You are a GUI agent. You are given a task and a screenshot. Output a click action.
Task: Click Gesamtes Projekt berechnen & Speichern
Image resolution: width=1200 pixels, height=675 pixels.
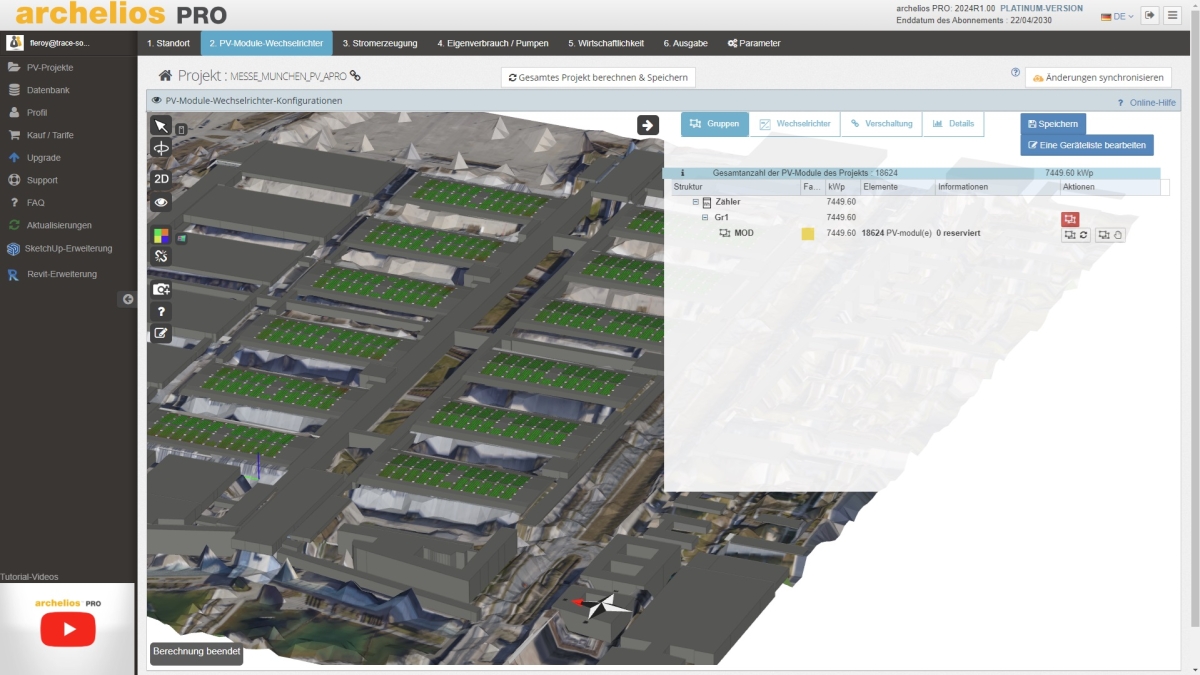598,77
